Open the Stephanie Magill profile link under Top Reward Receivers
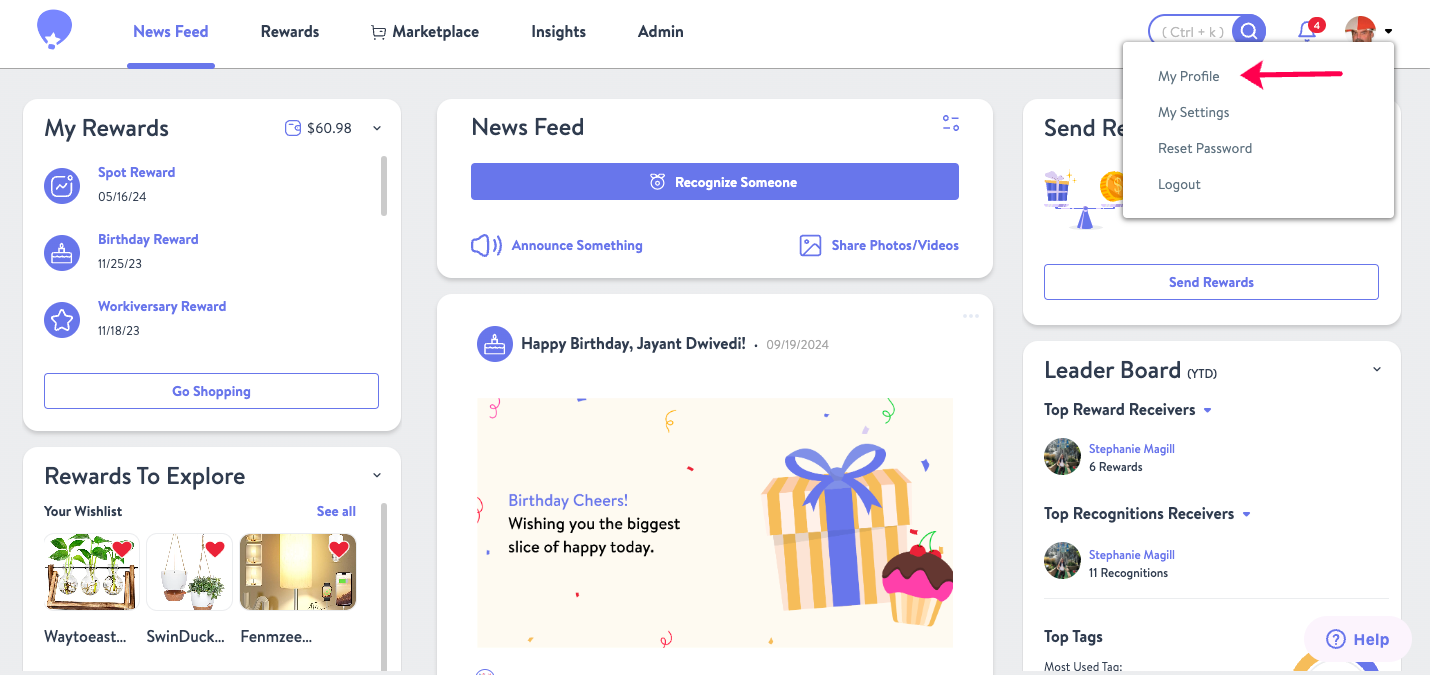 (x=1132, y=449)
